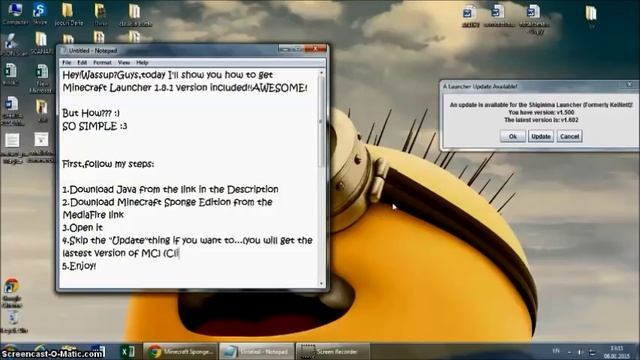
Task: Open the File menu in Notepad
Action: click(x=67, y=62)
